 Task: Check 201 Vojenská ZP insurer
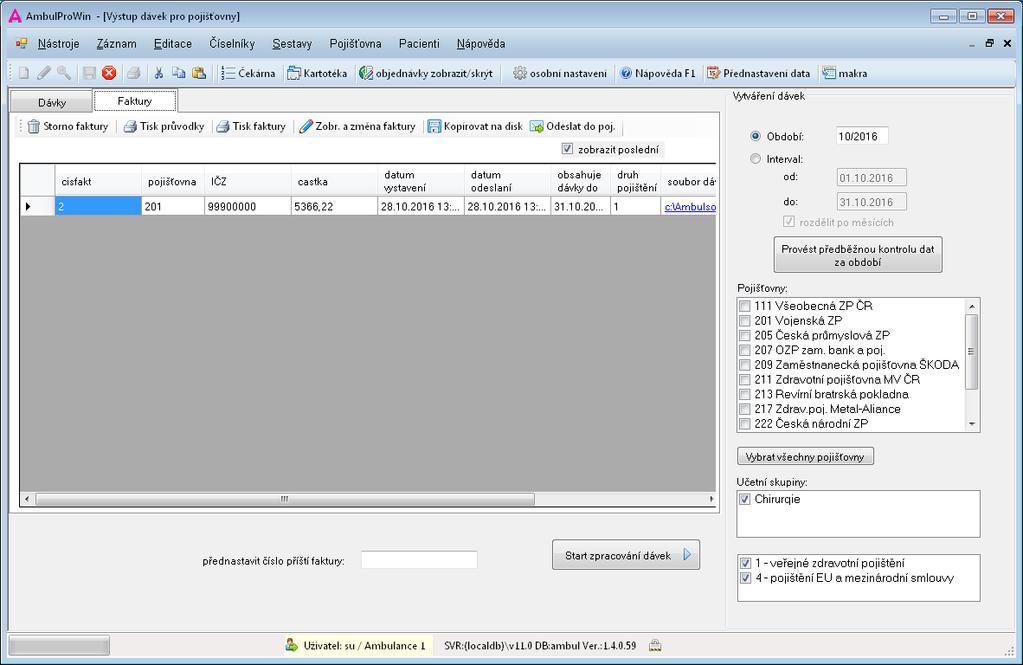click(744, 321)
